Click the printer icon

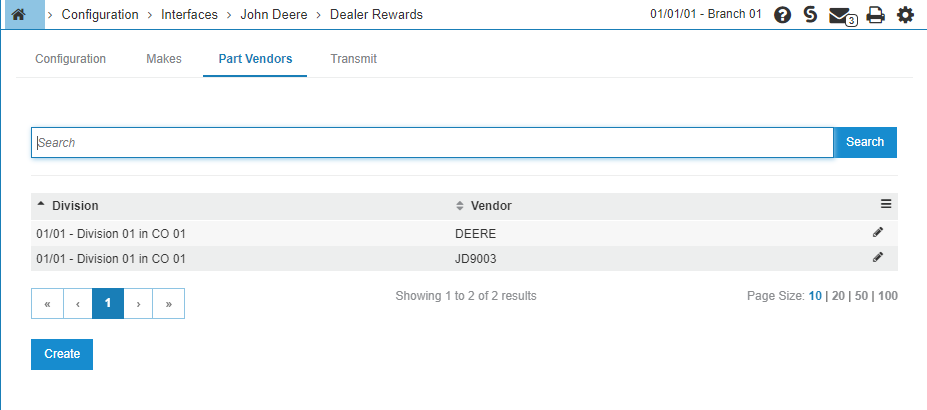[876, 15]
